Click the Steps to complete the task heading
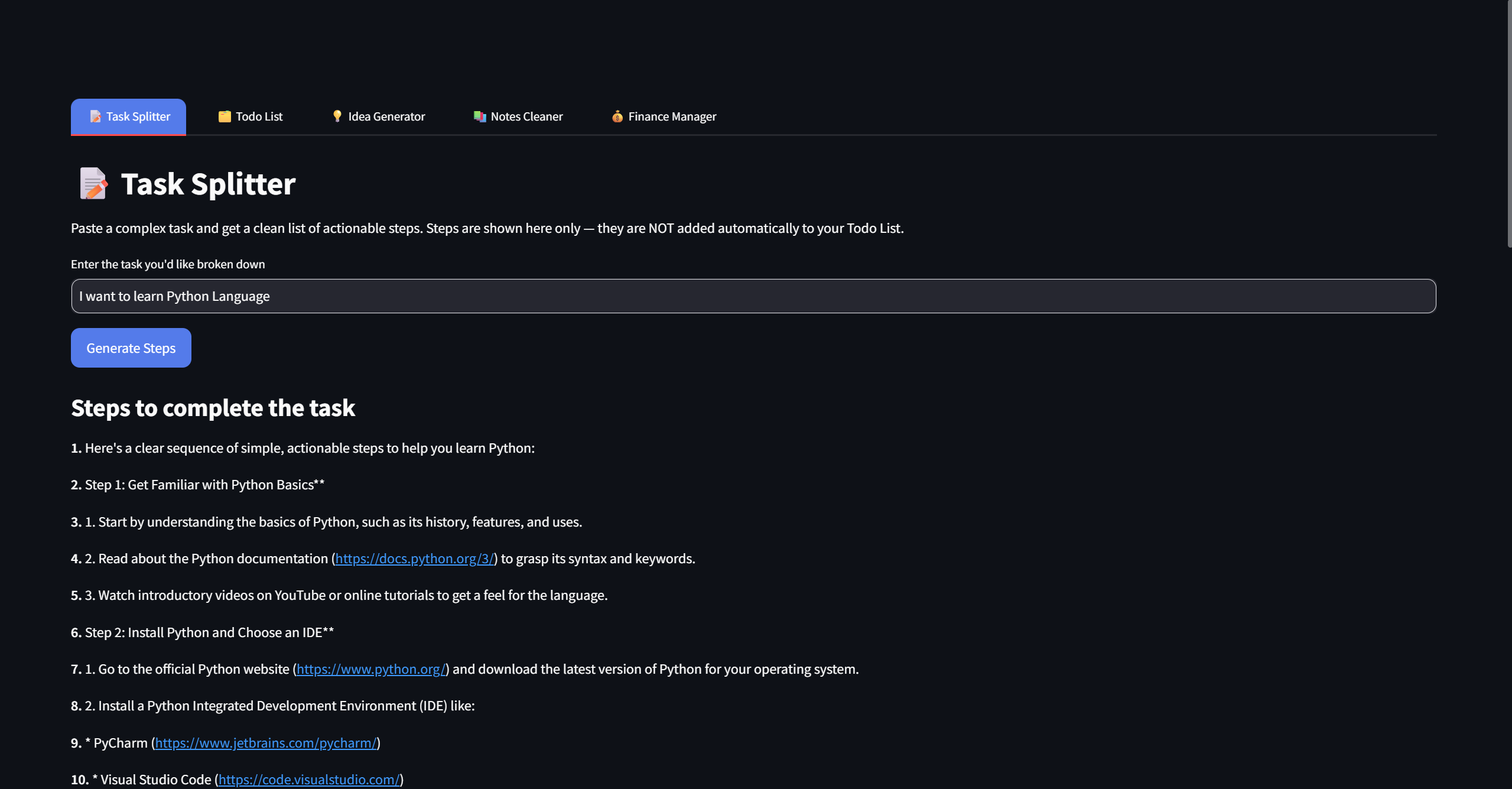The width and height of the screenshot is (1512, 789). click(x=213, y=408)
